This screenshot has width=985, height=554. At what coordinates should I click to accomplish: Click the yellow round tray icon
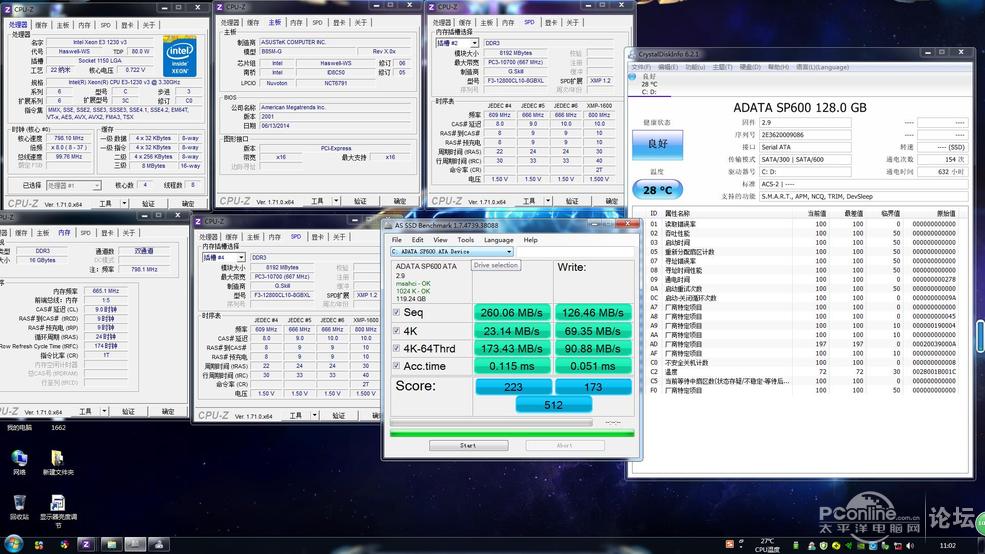(x=835, y=546)
